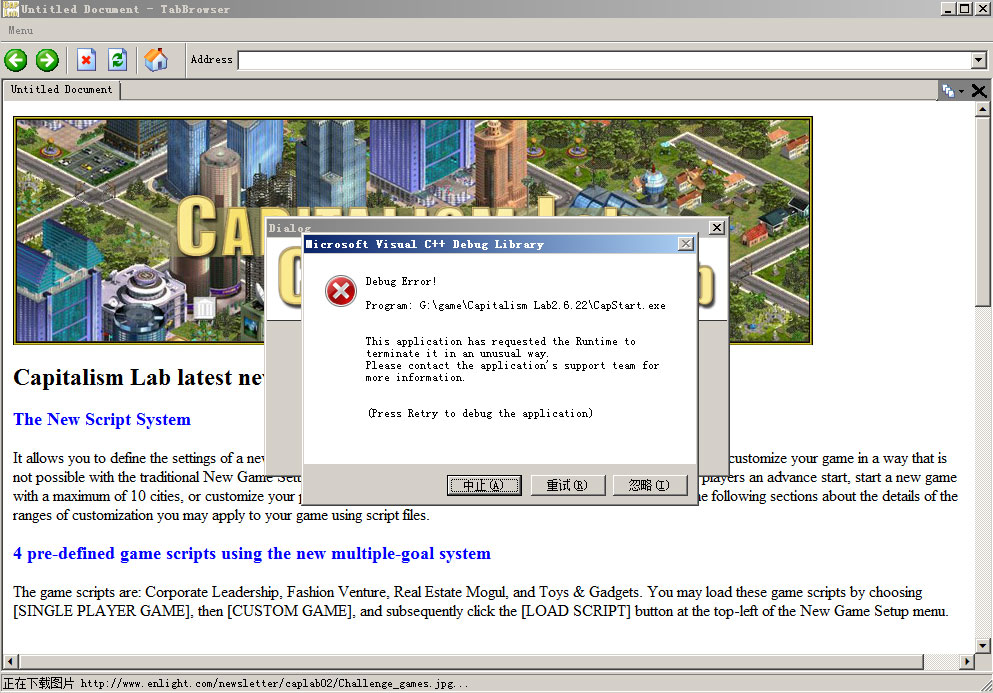The image size is (993, 693).
Task: Minimize the TabBrowser window
Action: (948, 9)
